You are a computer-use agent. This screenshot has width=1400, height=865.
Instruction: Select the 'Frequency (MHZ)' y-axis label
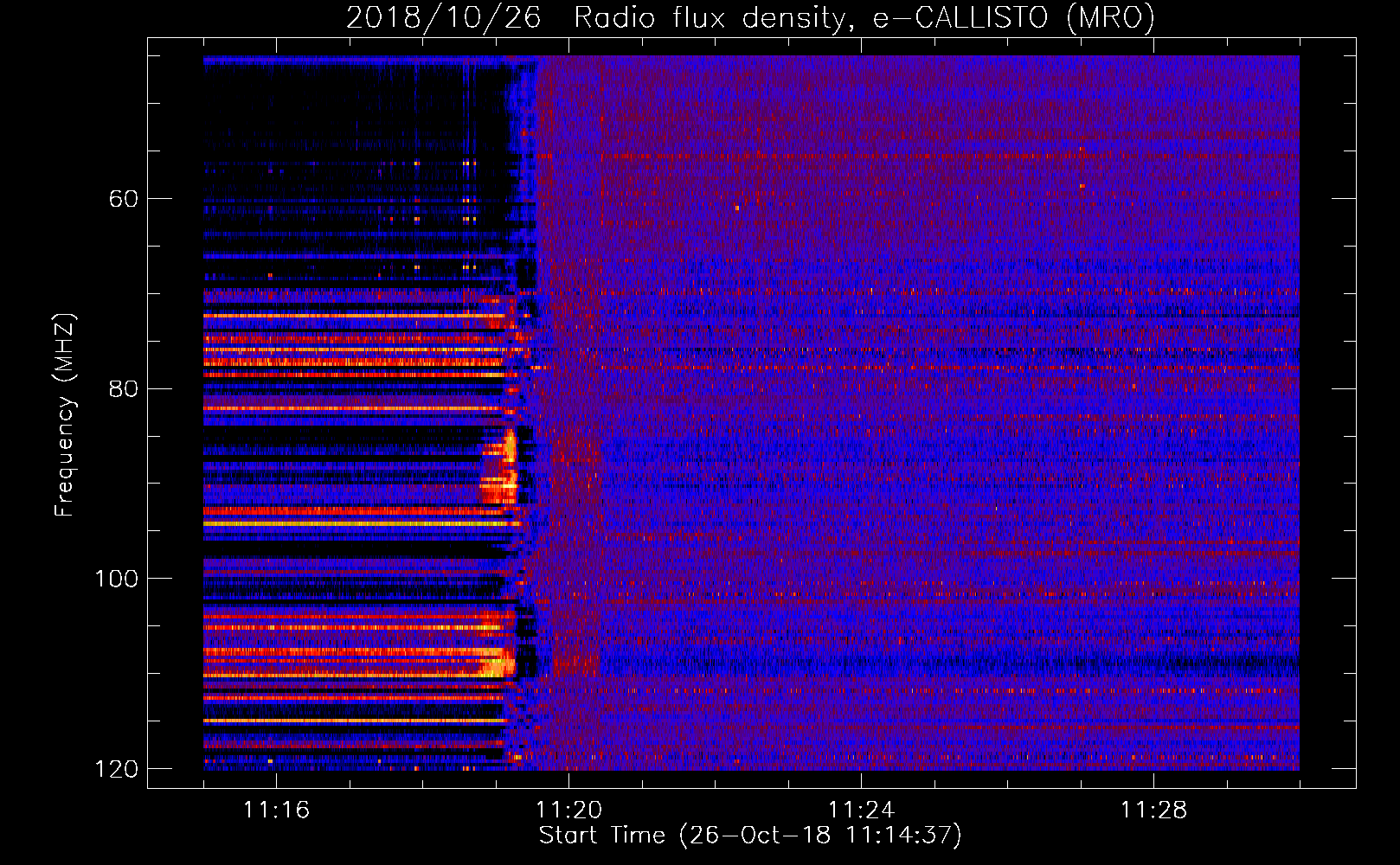pos(65,414)
